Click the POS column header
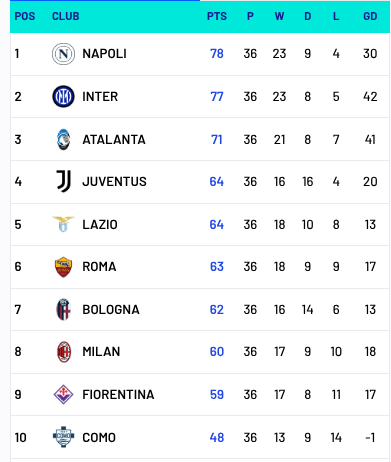Viewport: 391px width, 462px height. click(x=25, y=16)
